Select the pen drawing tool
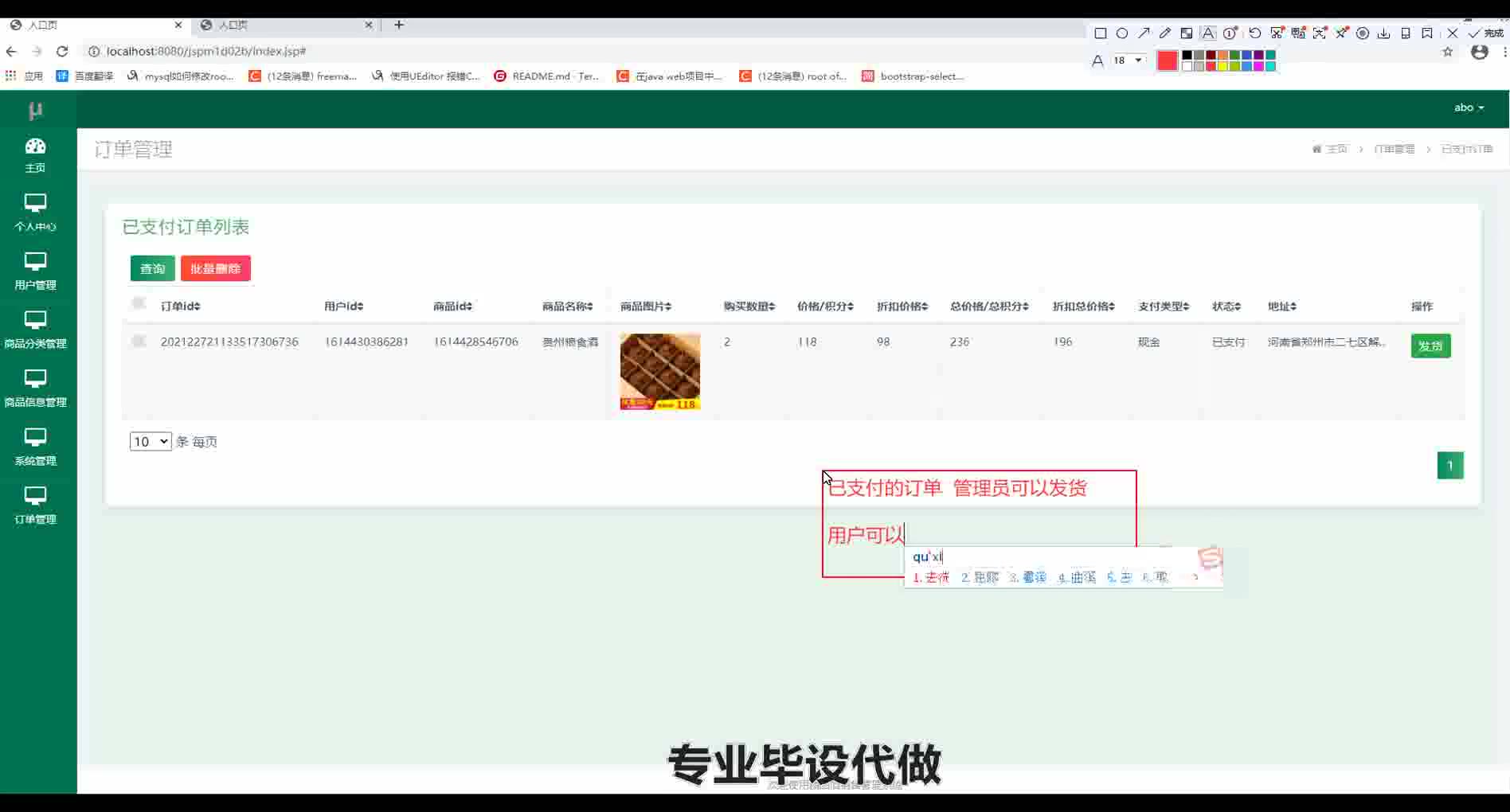Viewport: 1510px width, 812px height. coord(1165,33)
